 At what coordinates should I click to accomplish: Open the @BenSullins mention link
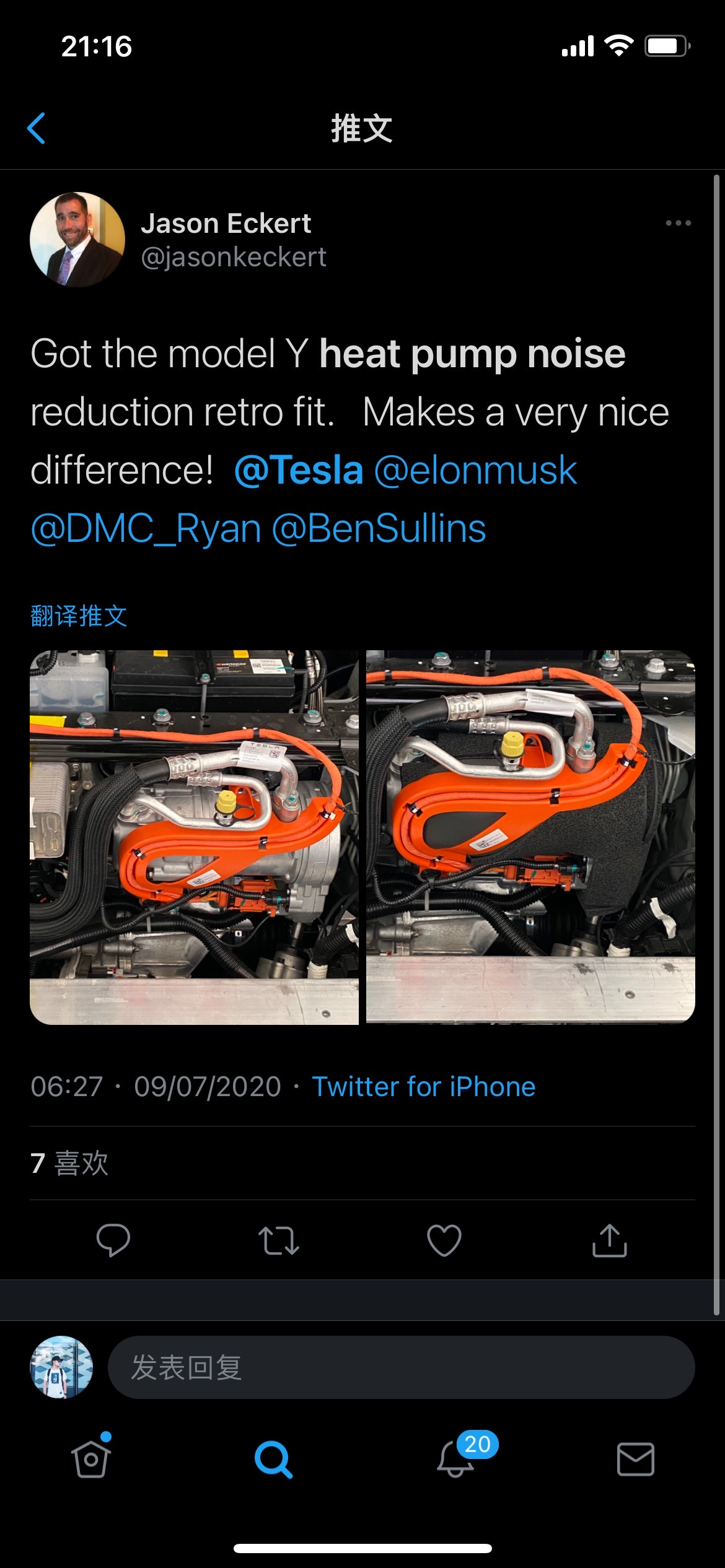click(x=379, y=529)
